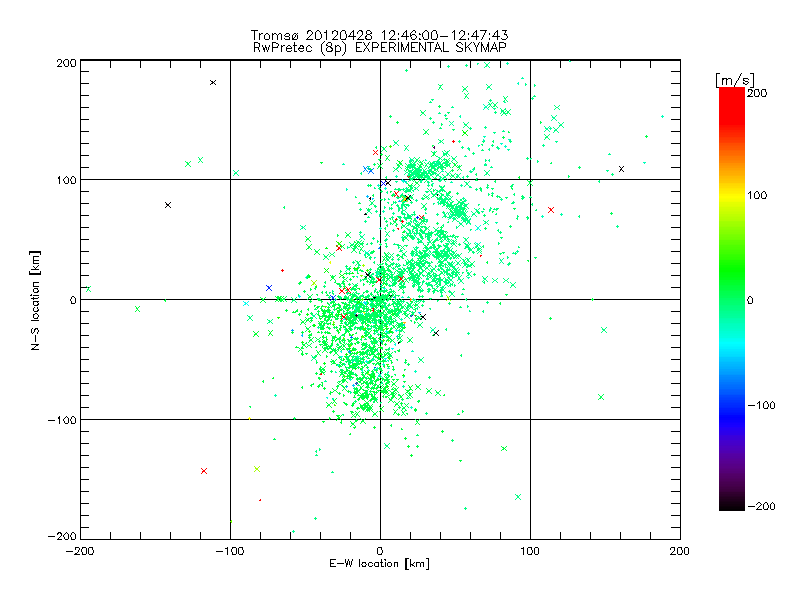Viewport: 800px width, 600px height.
Task: Click the black X marker near the far right at 100 km north
Action: click(x=621, y=169)
